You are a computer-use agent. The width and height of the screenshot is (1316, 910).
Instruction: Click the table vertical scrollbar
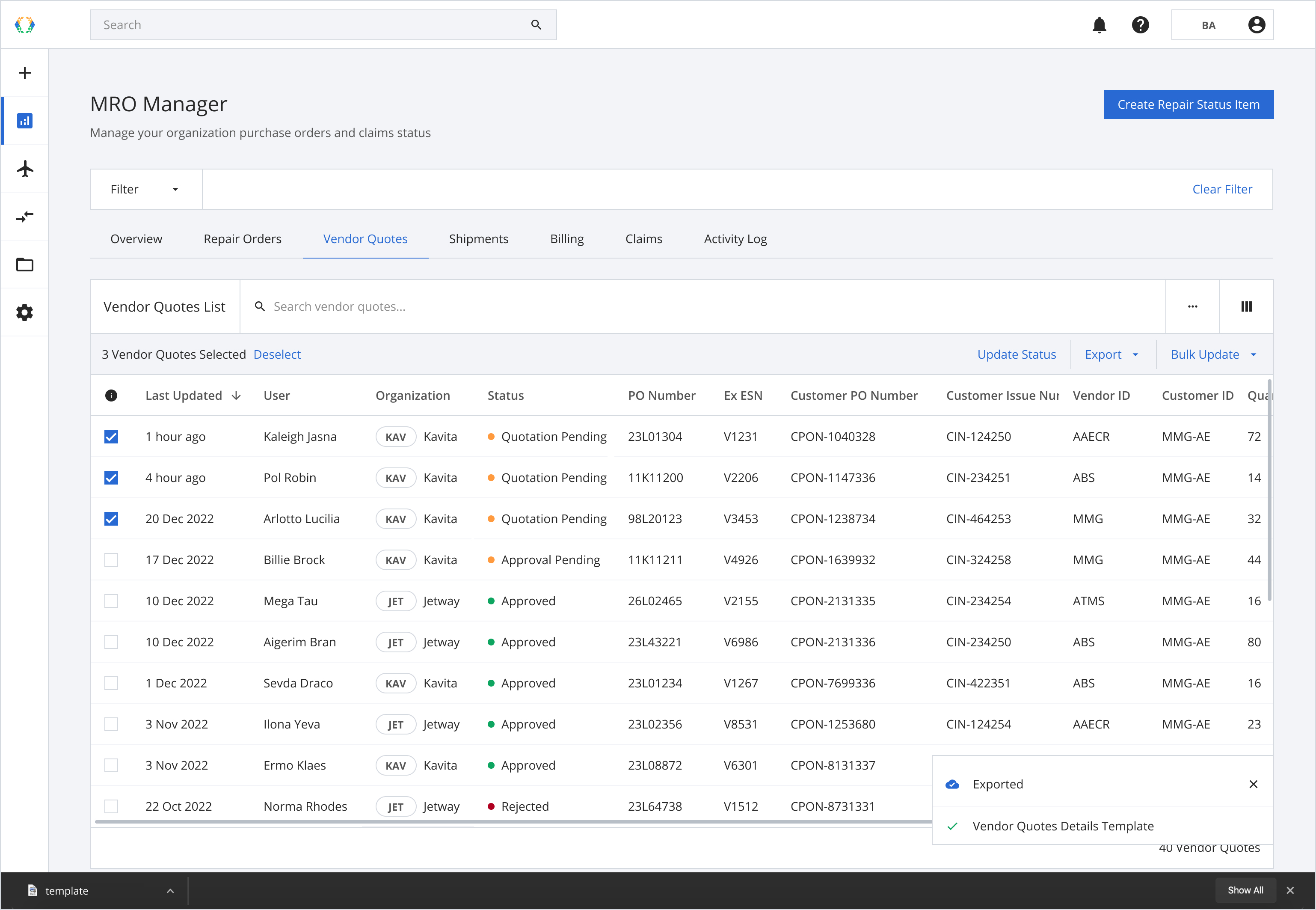1269,491
